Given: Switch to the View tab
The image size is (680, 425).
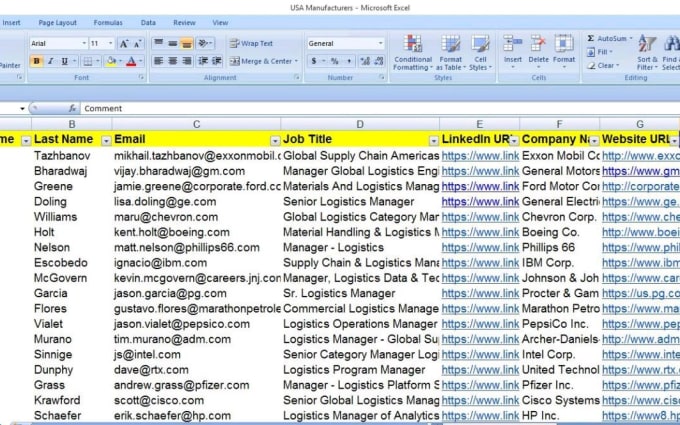Looking at the screenshot, I should click(220, 23).
